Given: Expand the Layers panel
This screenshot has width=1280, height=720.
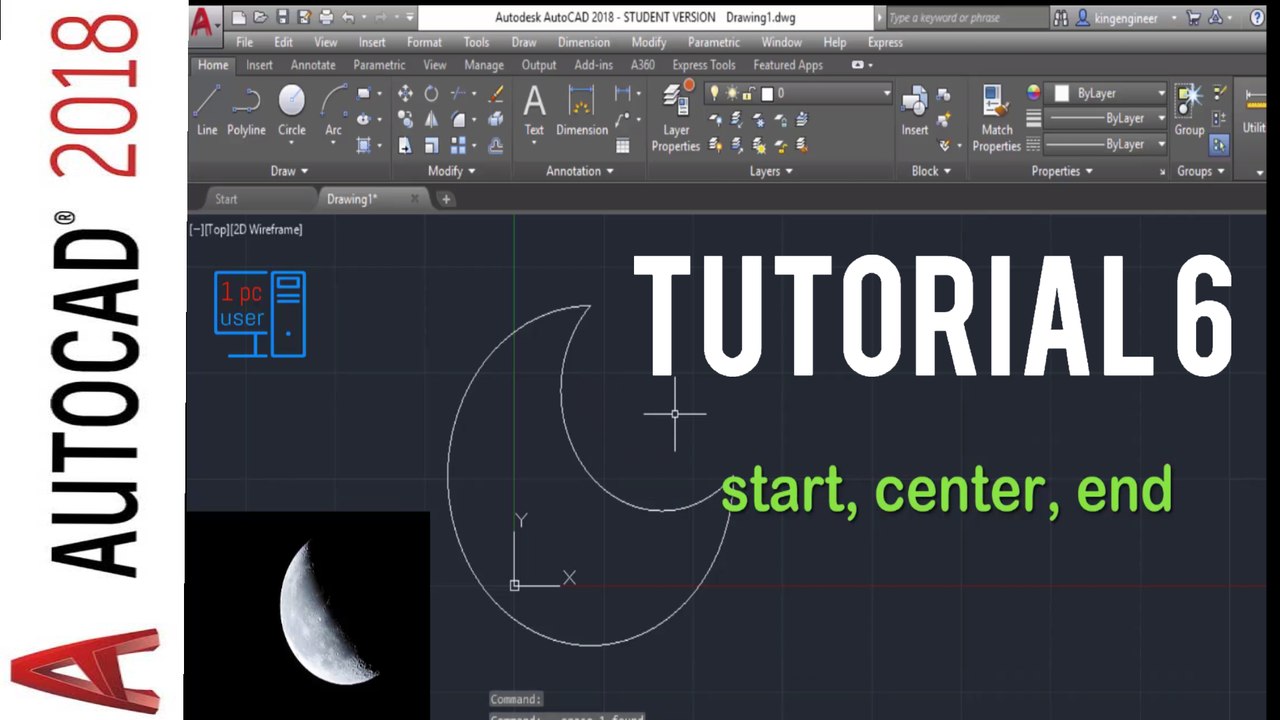Looking at the screenshot, I should 770,171.
